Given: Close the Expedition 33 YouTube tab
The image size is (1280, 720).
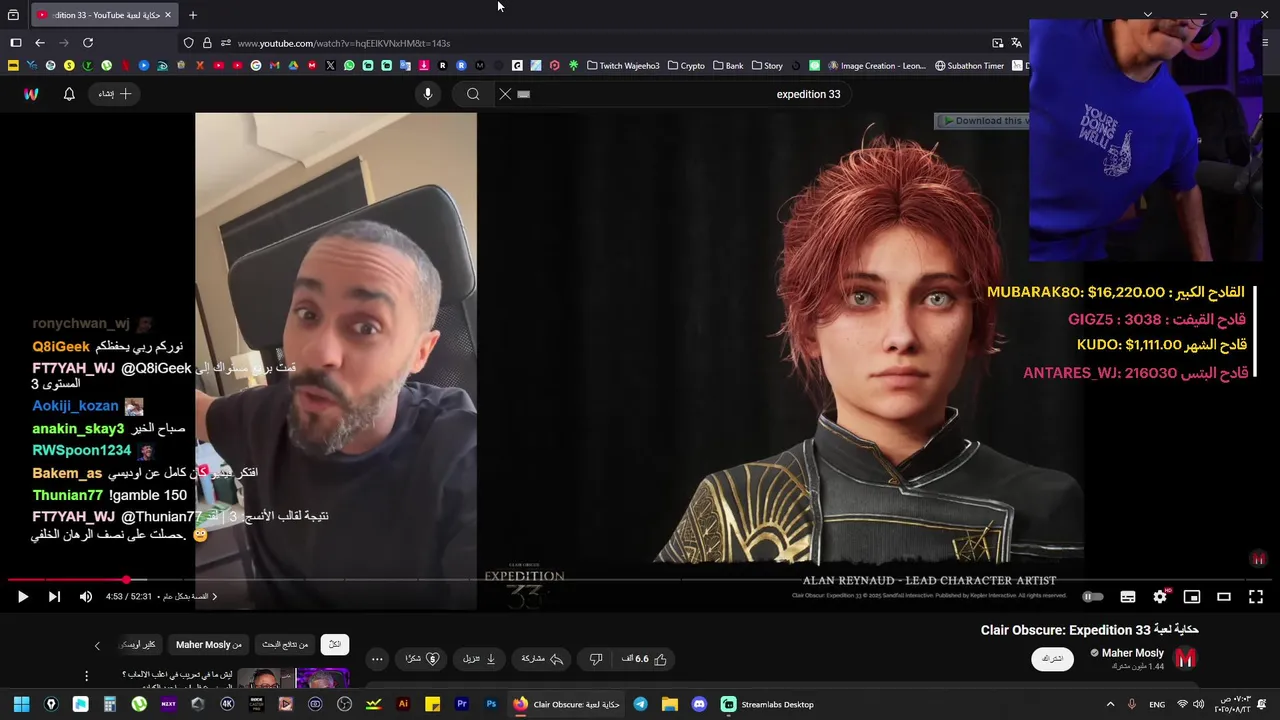Looking at the screenshot, I should pos(168,15).
